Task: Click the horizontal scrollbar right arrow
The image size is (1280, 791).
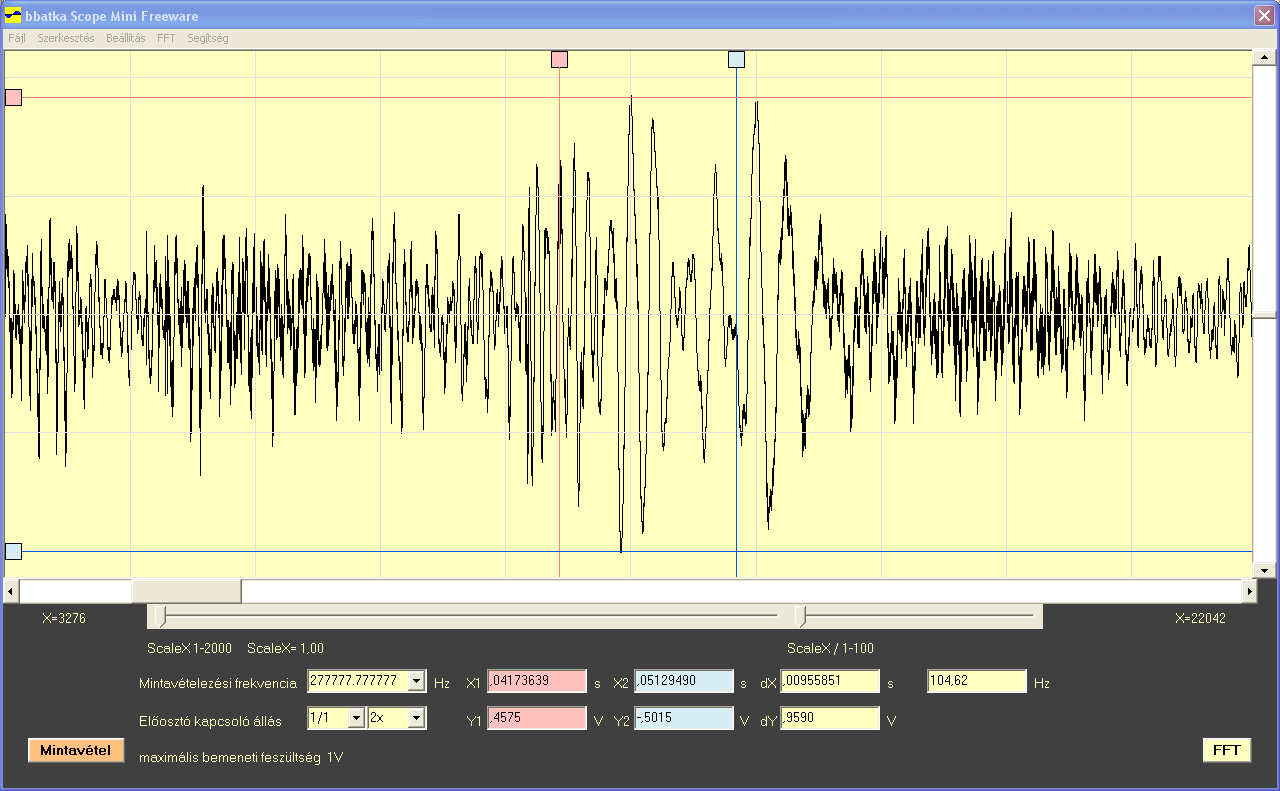Action: pos(1249,591)
